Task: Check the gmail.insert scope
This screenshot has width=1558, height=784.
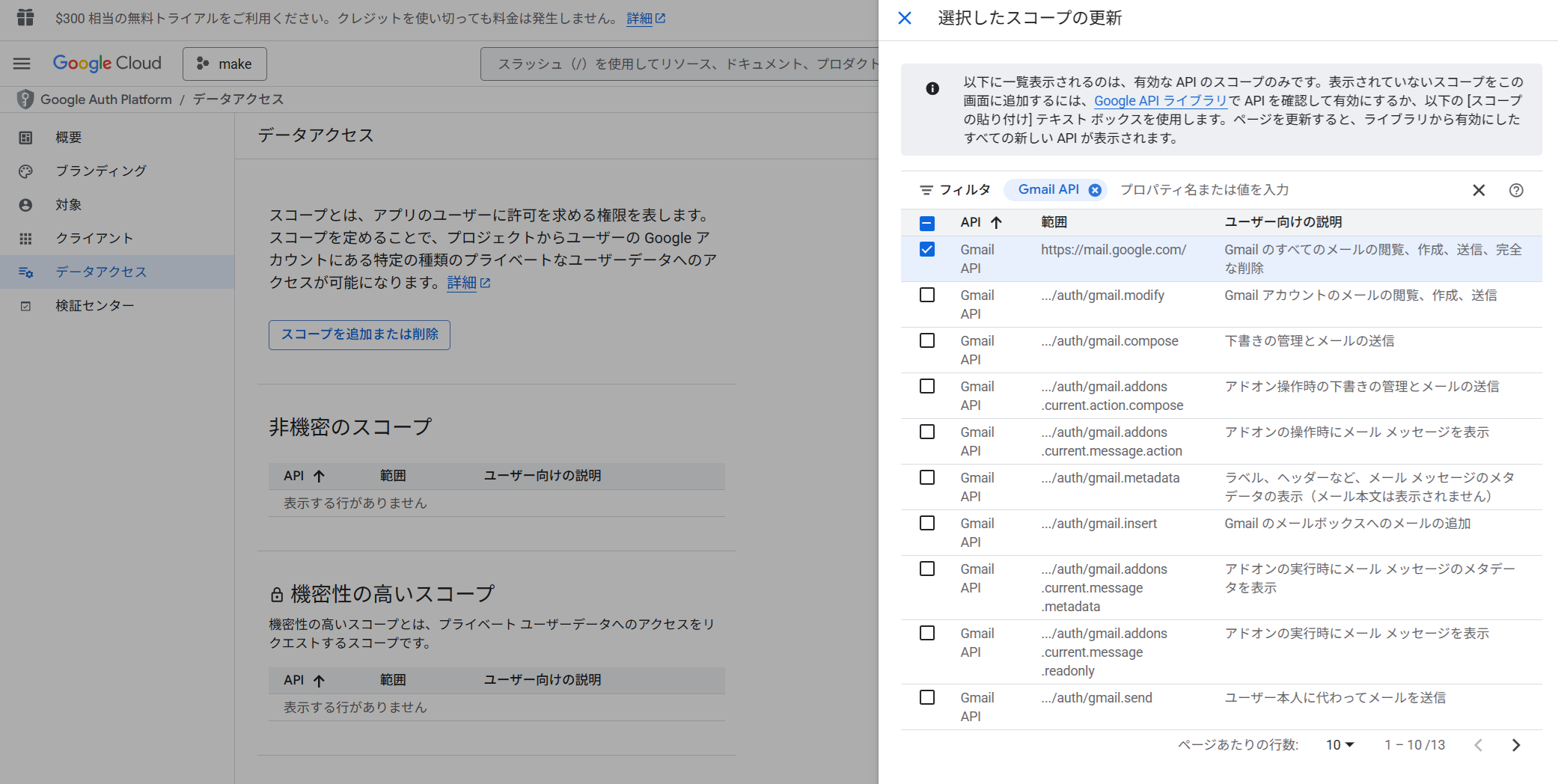Action: click(x=927, y=524)
